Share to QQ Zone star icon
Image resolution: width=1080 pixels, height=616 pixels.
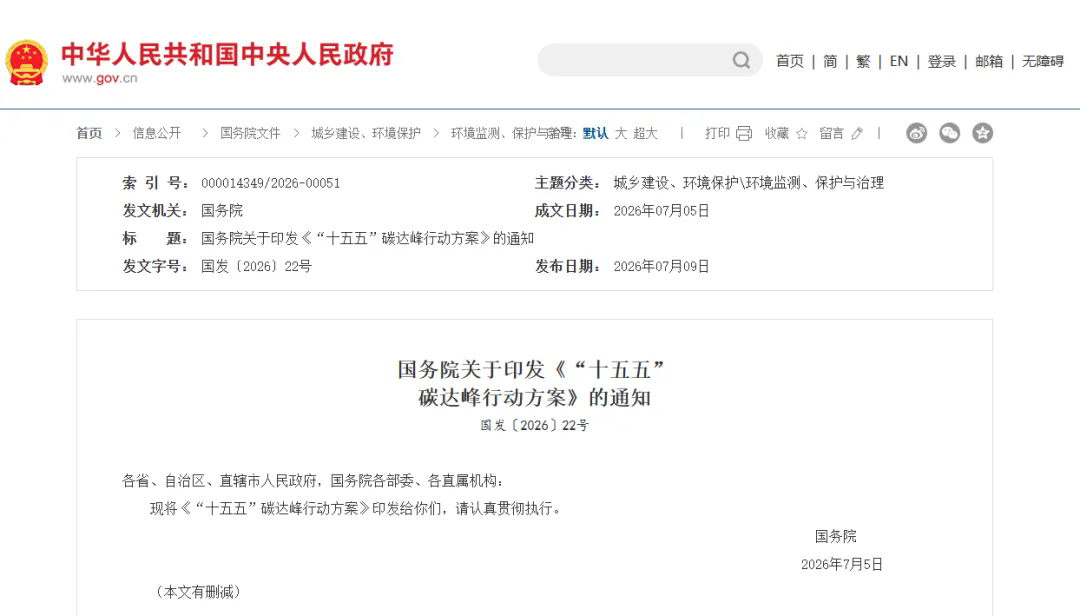click(x=983, y=133)
